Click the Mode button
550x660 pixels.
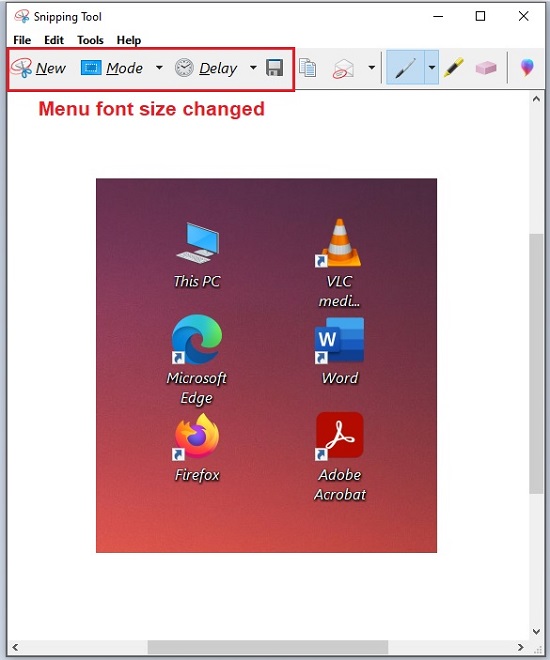coord(112,68)
